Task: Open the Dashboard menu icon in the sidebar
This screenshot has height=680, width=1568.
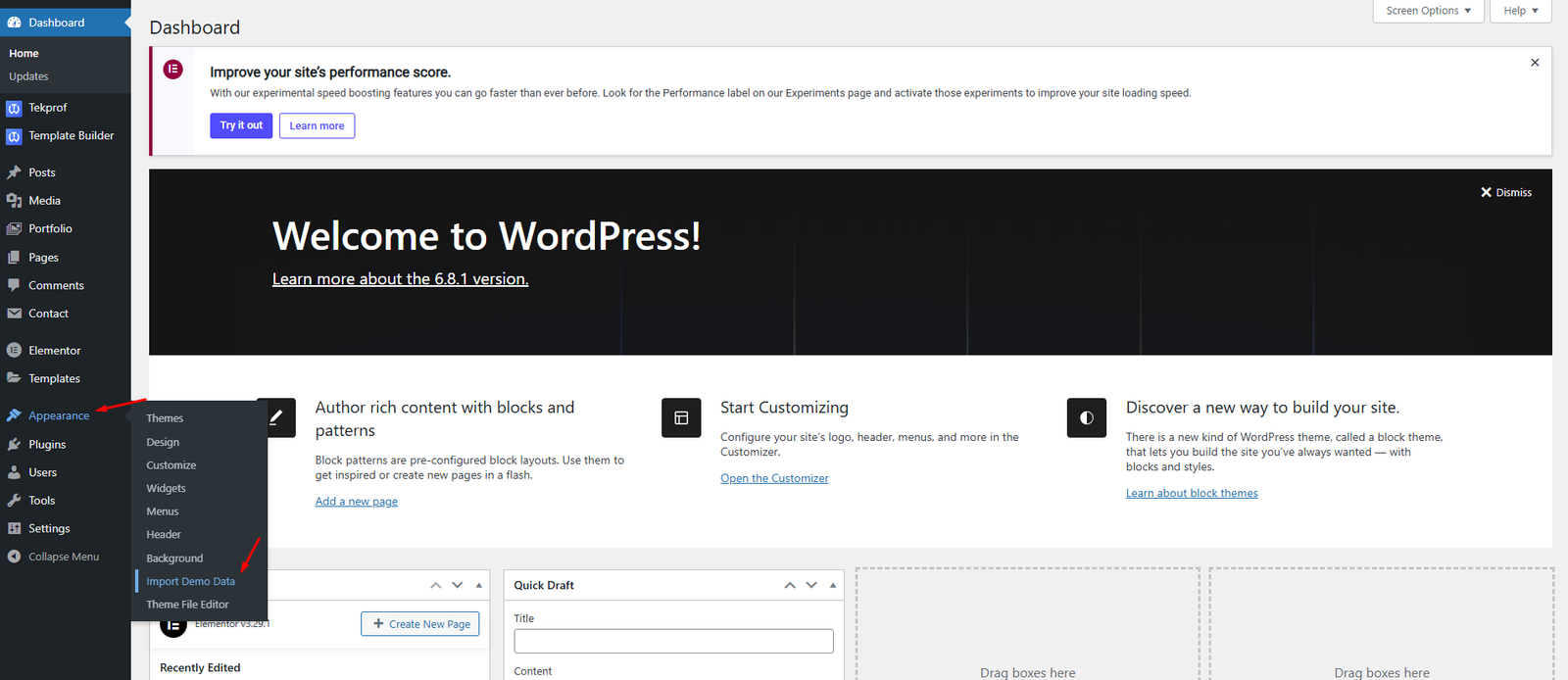Action: click(x=14, y=23)
